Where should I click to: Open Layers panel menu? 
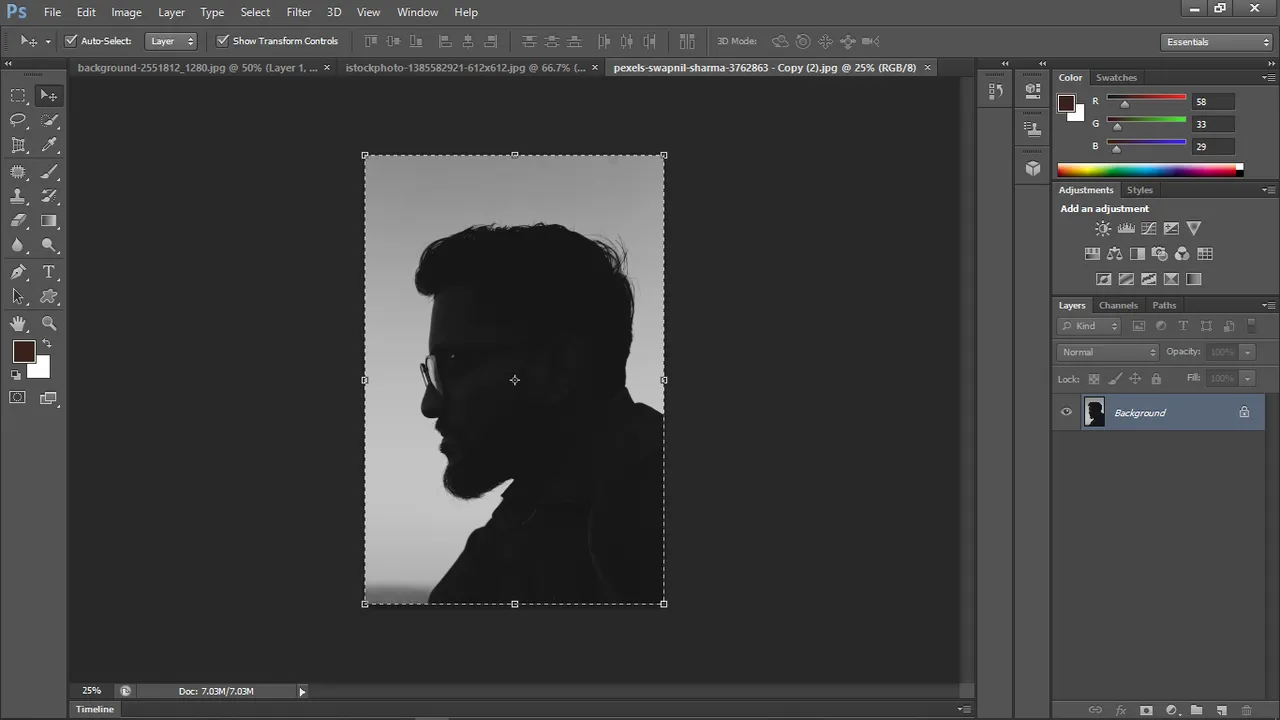1267,305
